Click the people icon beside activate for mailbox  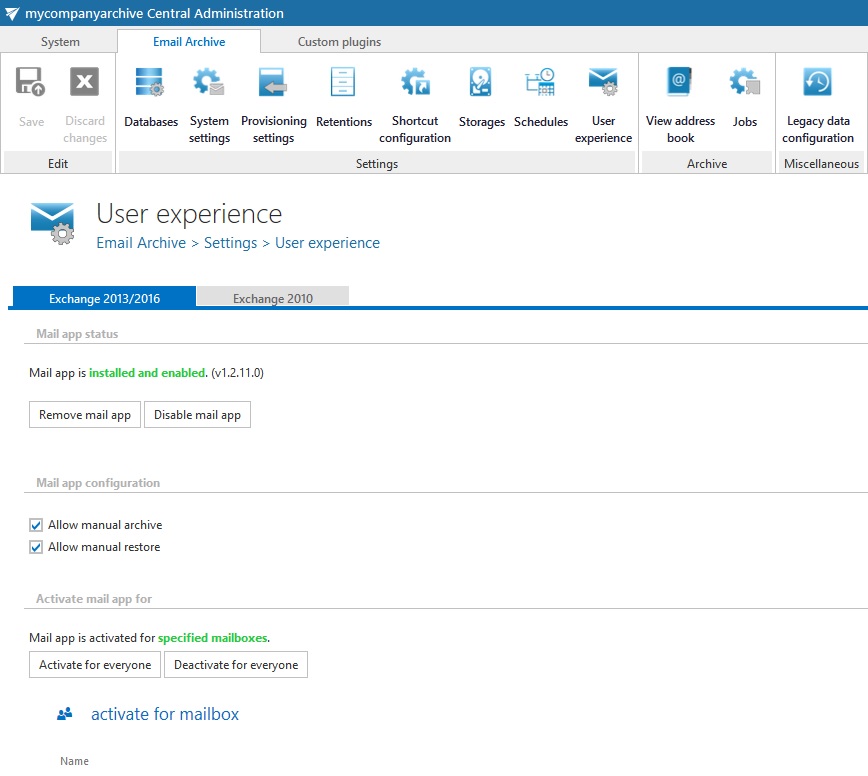[x=65, y=714]
